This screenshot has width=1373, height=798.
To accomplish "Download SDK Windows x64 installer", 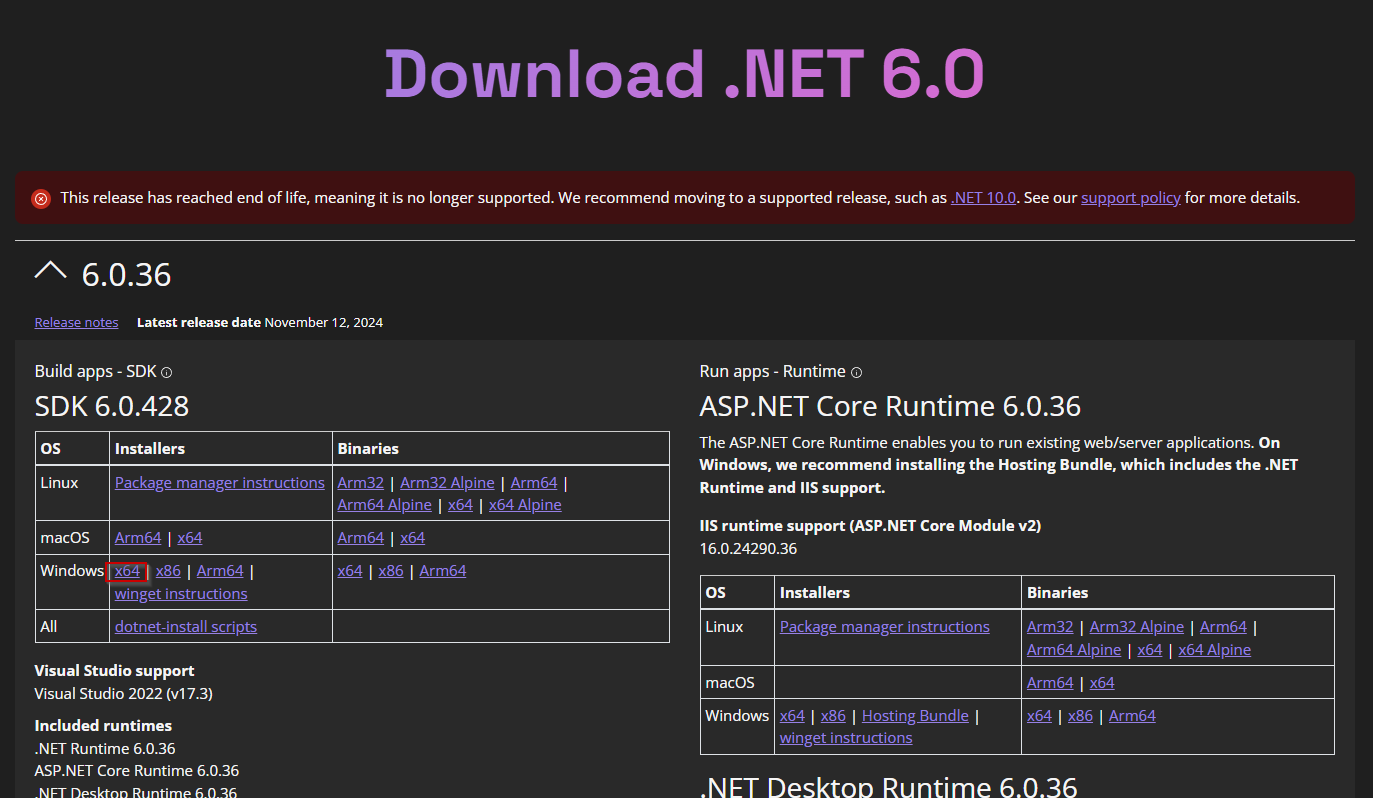I will (x=127, y=571).
